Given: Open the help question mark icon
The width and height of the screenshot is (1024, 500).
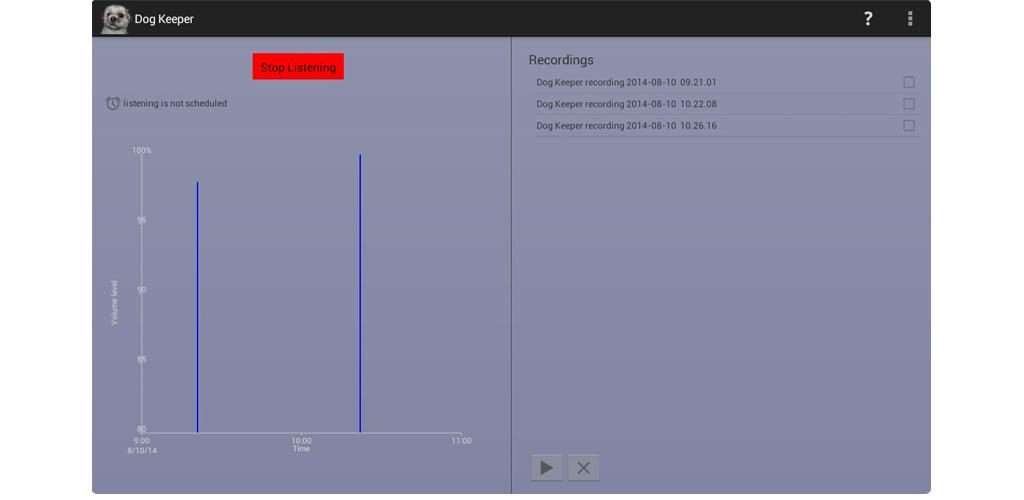Looking at the screenshot, I should coord(867,19).
